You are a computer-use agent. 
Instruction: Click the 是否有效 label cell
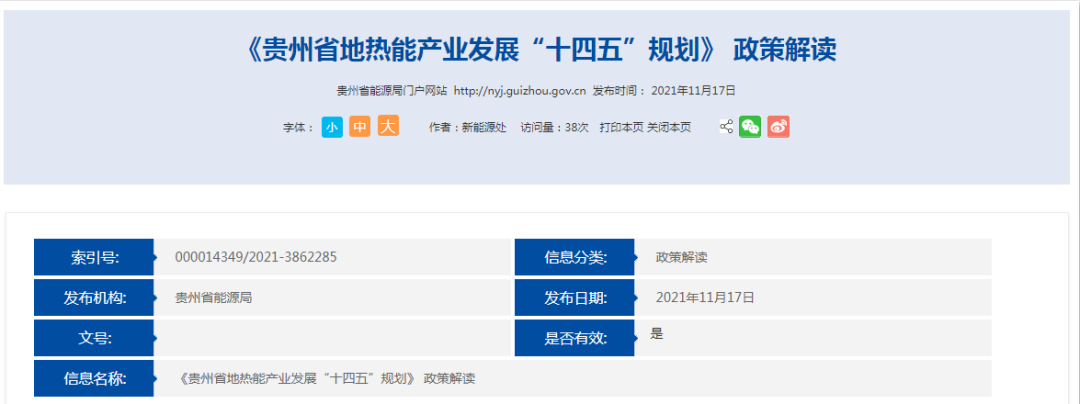point(575,338)
